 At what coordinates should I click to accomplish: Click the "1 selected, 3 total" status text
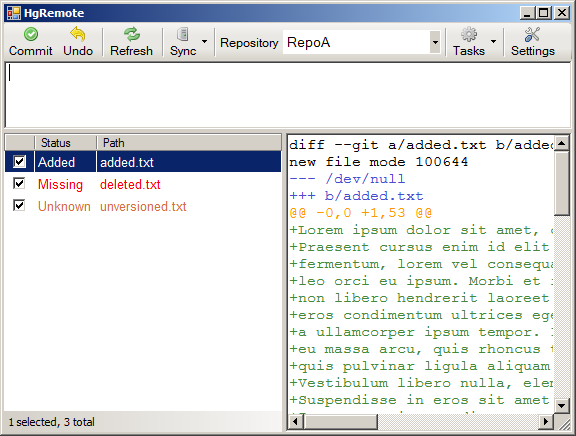(x=51, y=422)
